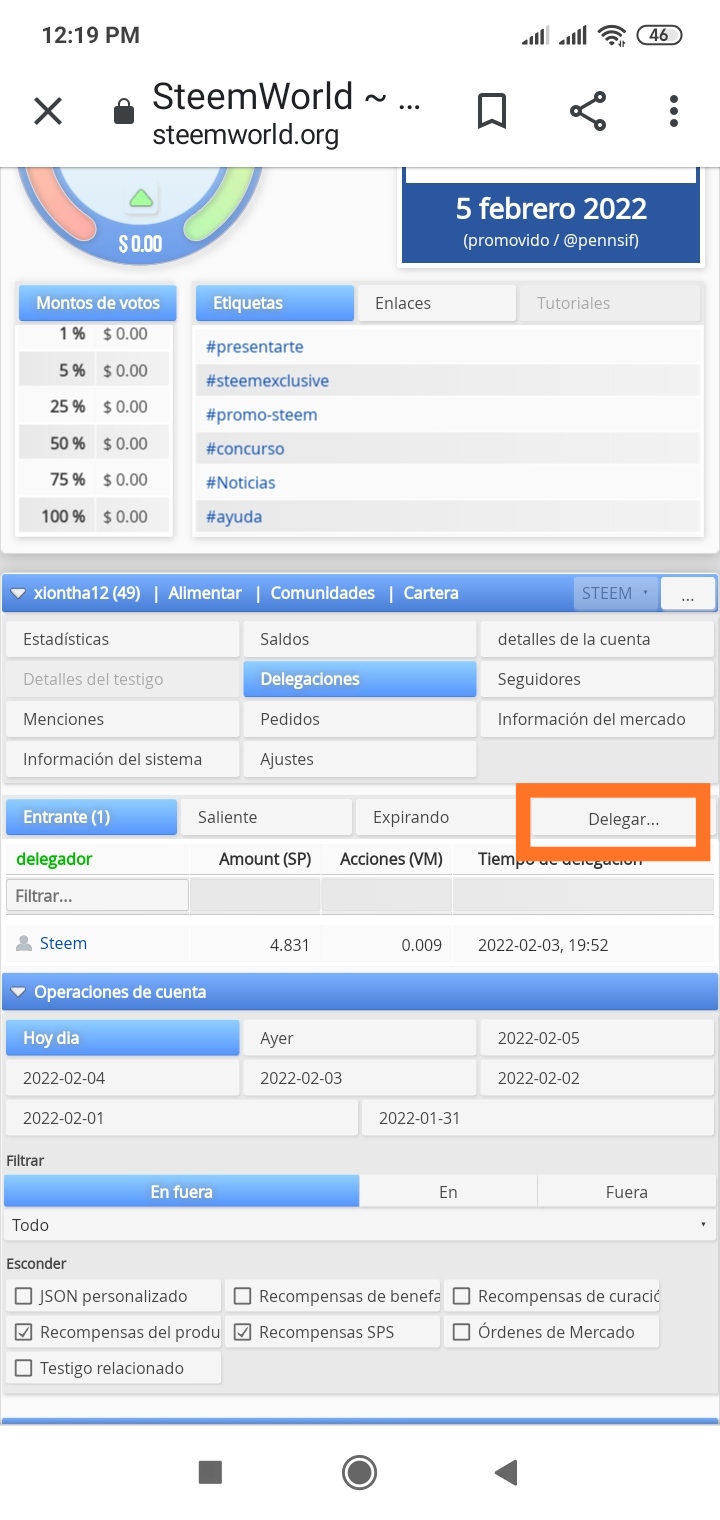Collapse the Operaciones de cuenta section
This screenshot has width=720, height=1520.
point(18,992)
